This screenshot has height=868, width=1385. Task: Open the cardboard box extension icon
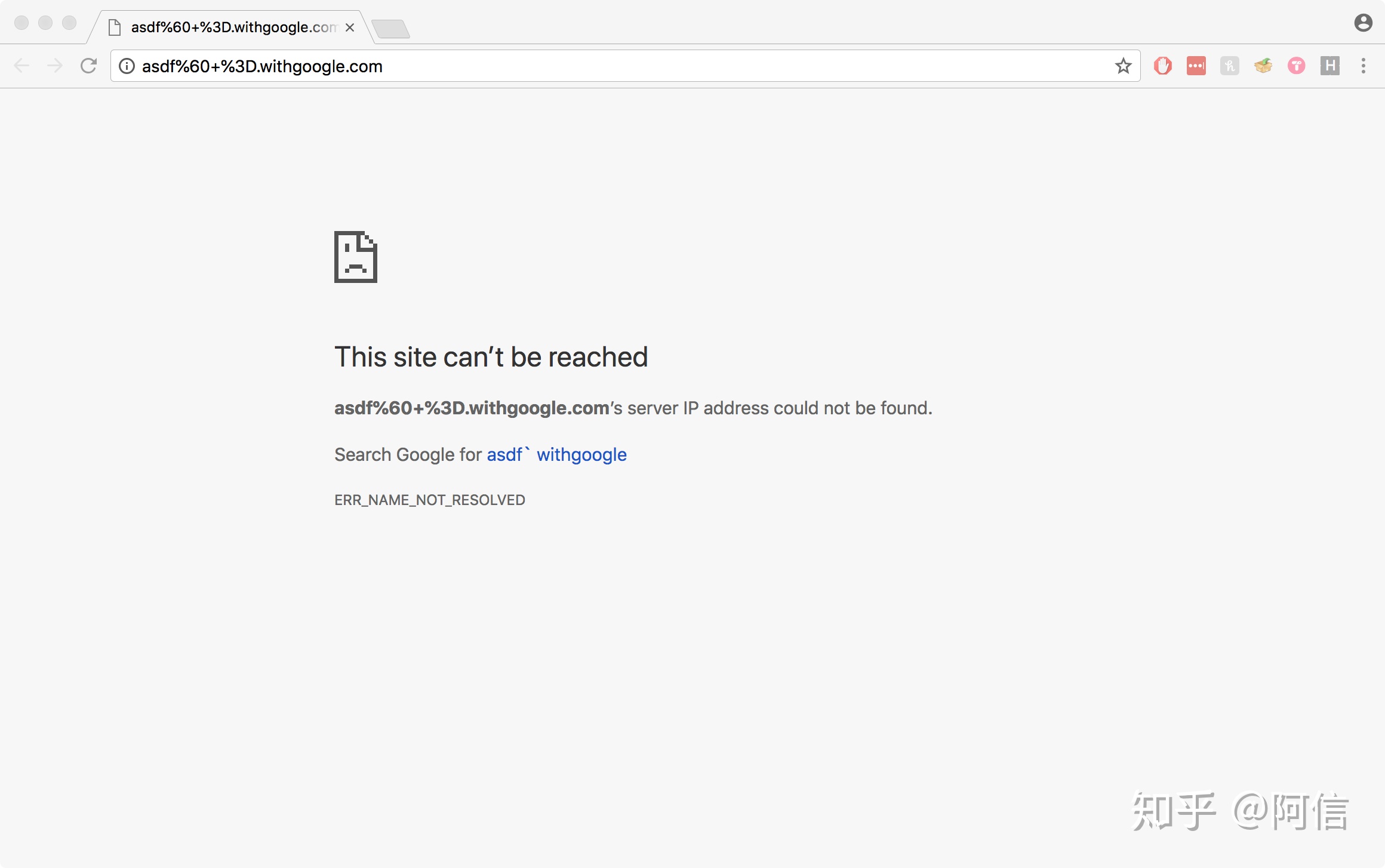[1263, 66]
